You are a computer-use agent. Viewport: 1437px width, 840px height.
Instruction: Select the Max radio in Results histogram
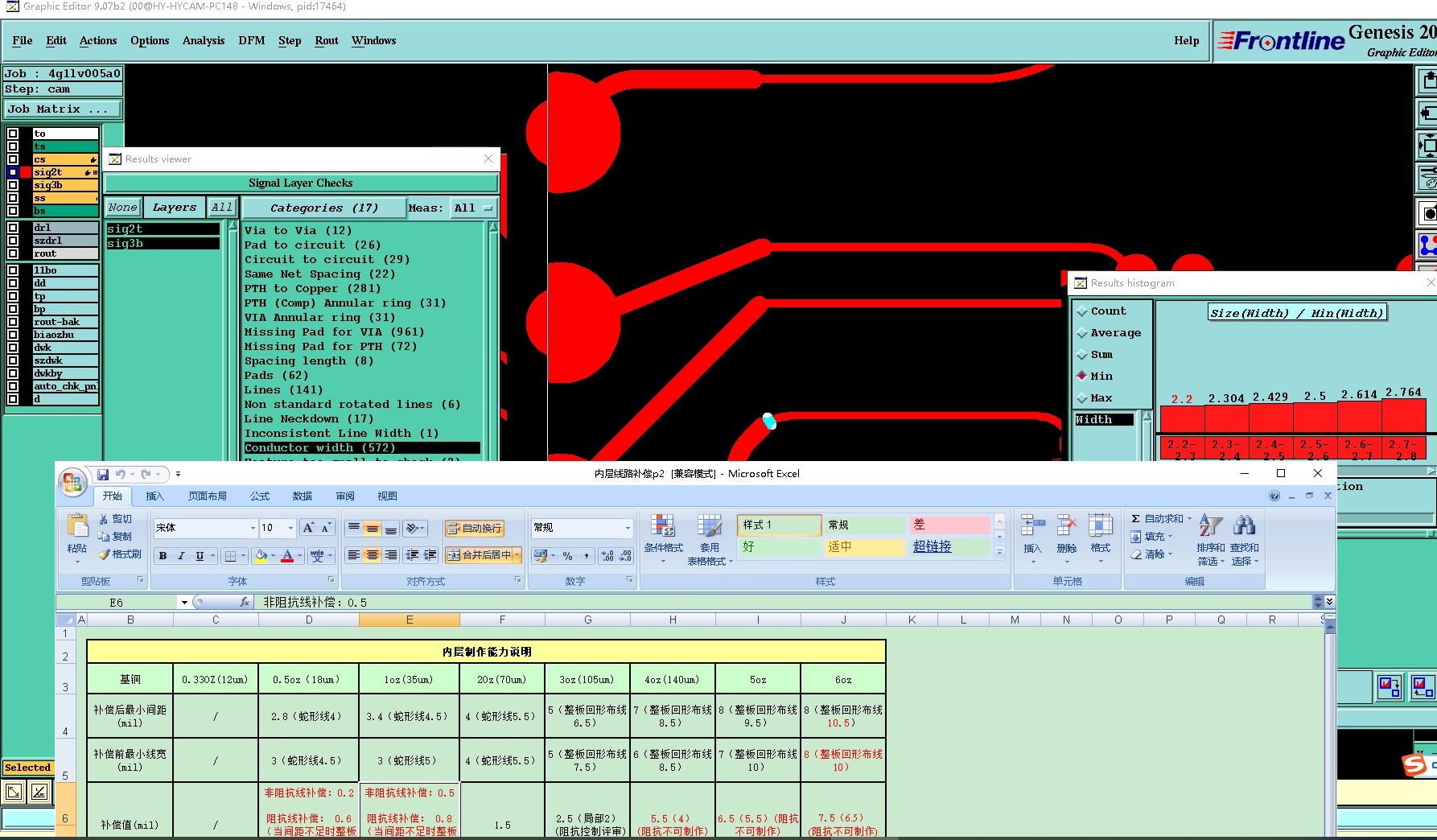pyautogui.click(x=1082, y=398)
